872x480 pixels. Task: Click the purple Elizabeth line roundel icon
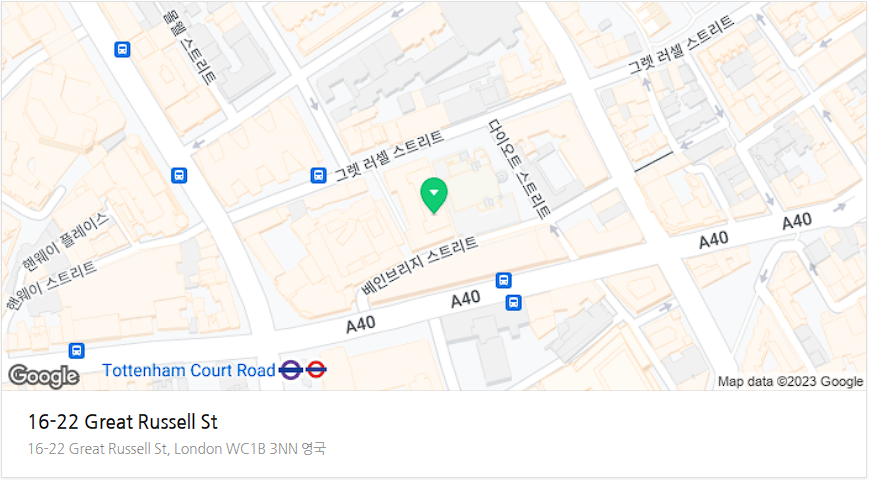point(291,369)
